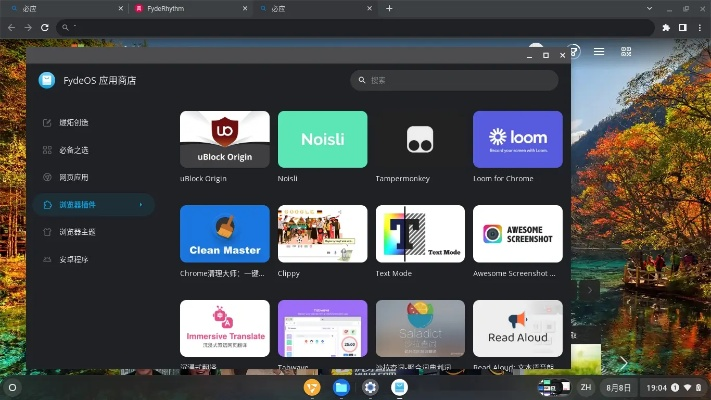
Task: Click the Clippy extension thumbnail
Action: (322, 234)
